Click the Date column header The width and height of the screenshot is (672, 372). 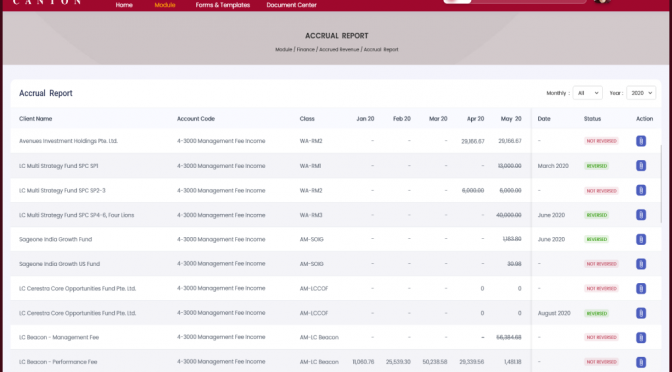pos(544,119)
